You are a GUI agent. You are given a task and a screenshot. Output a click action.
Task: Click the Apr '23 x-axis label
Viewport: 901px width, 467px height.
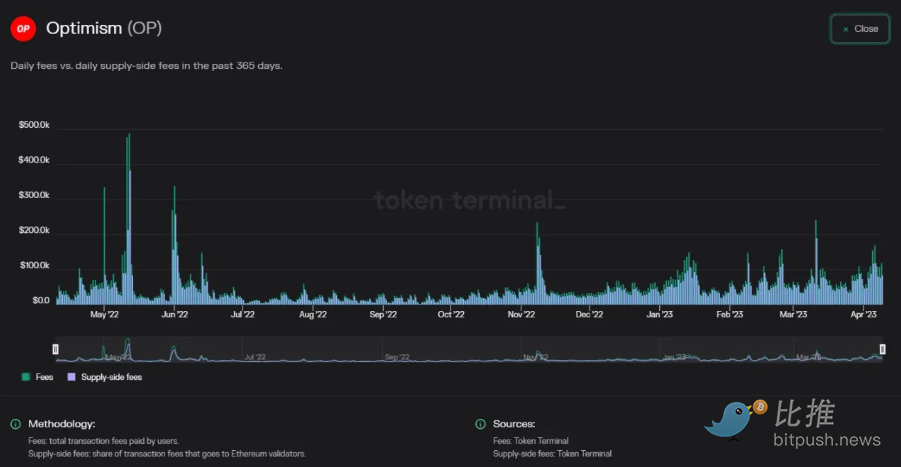point(864,314)
